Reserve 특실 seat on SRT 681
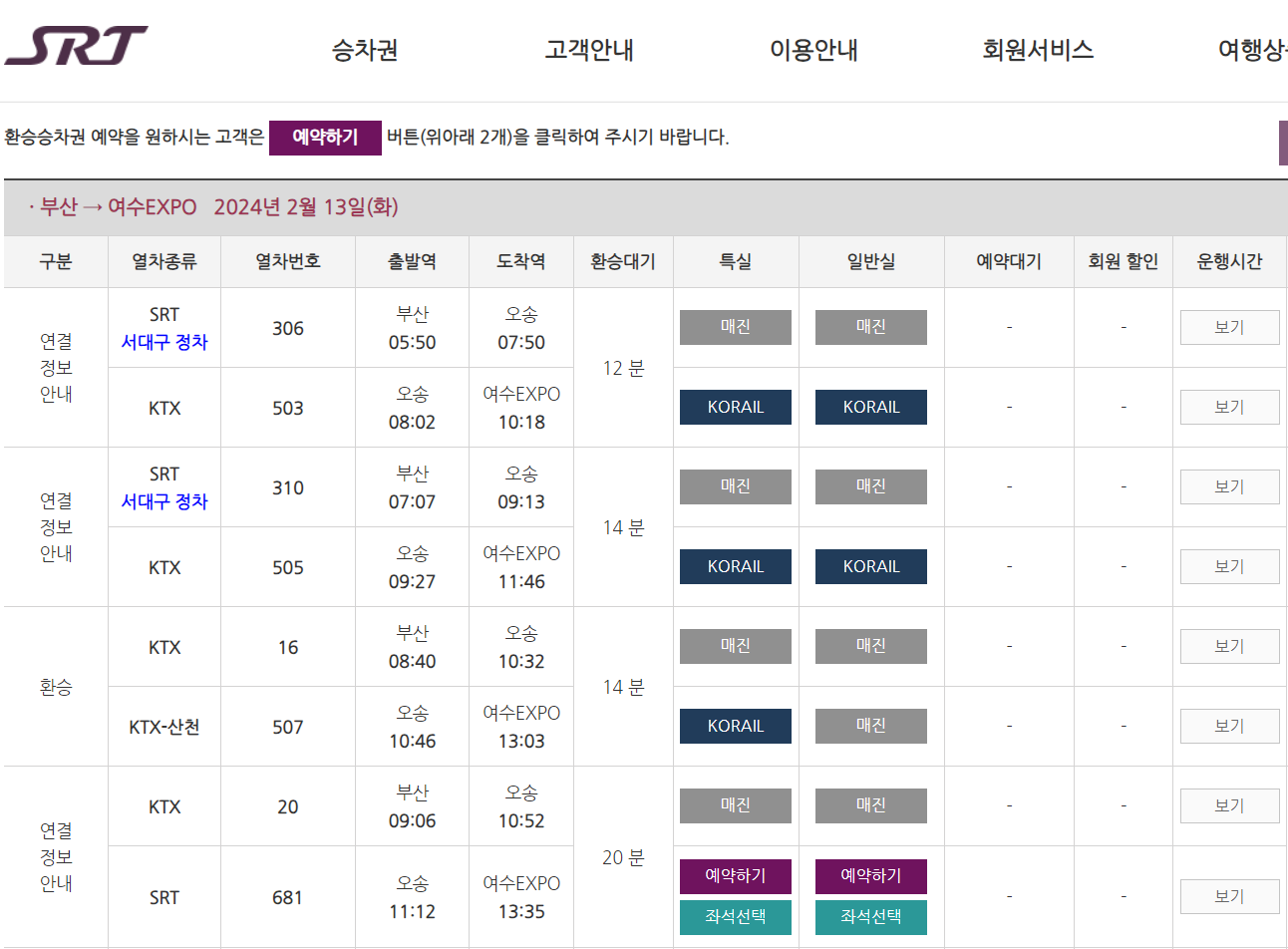The height and width of the screenshot is (949, 1288). pos(736,876)
